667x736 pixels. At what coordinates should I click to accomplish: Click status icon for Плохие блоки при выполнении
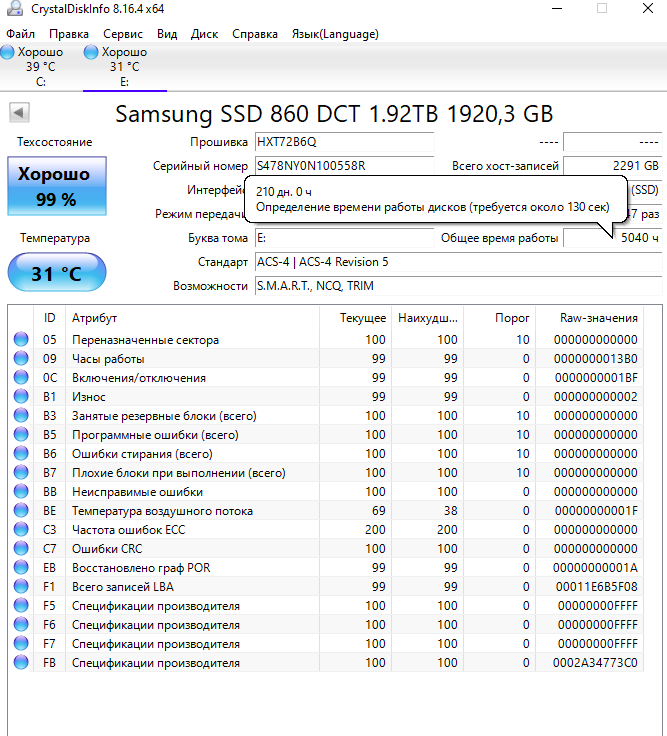(x=21, y=472)
